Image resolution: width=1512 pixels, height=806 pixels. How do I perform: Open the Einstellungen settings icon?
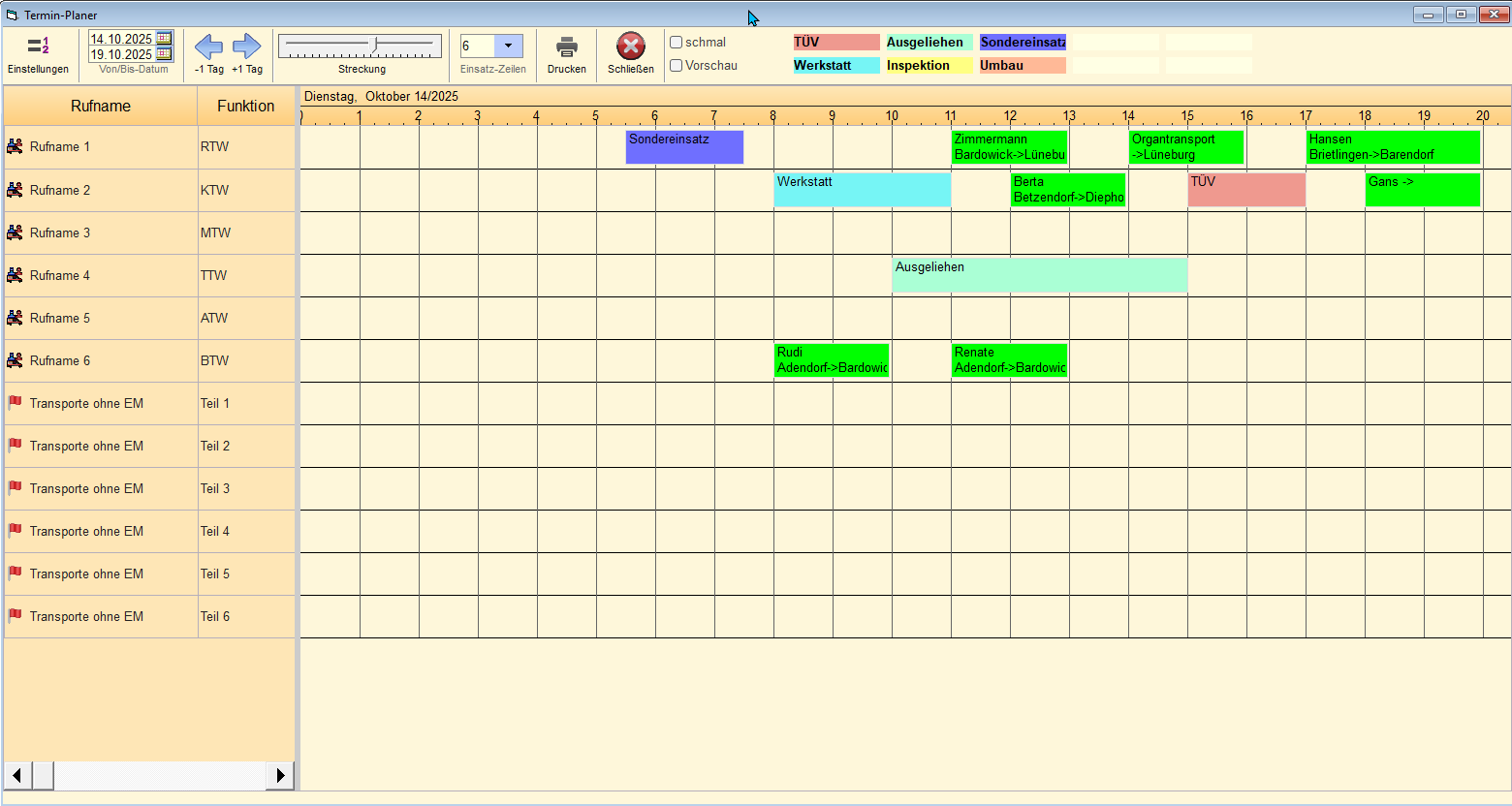coord(38,46)
